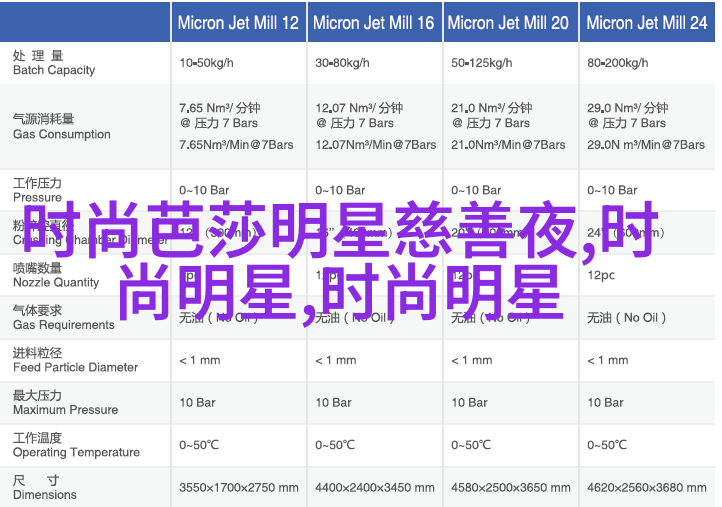Image resolution: width=722 pixels, height=507 pixels.
Task: Click the 4400x2400x3450 mm dimensions cell
Action: click(x=375, y=487)
